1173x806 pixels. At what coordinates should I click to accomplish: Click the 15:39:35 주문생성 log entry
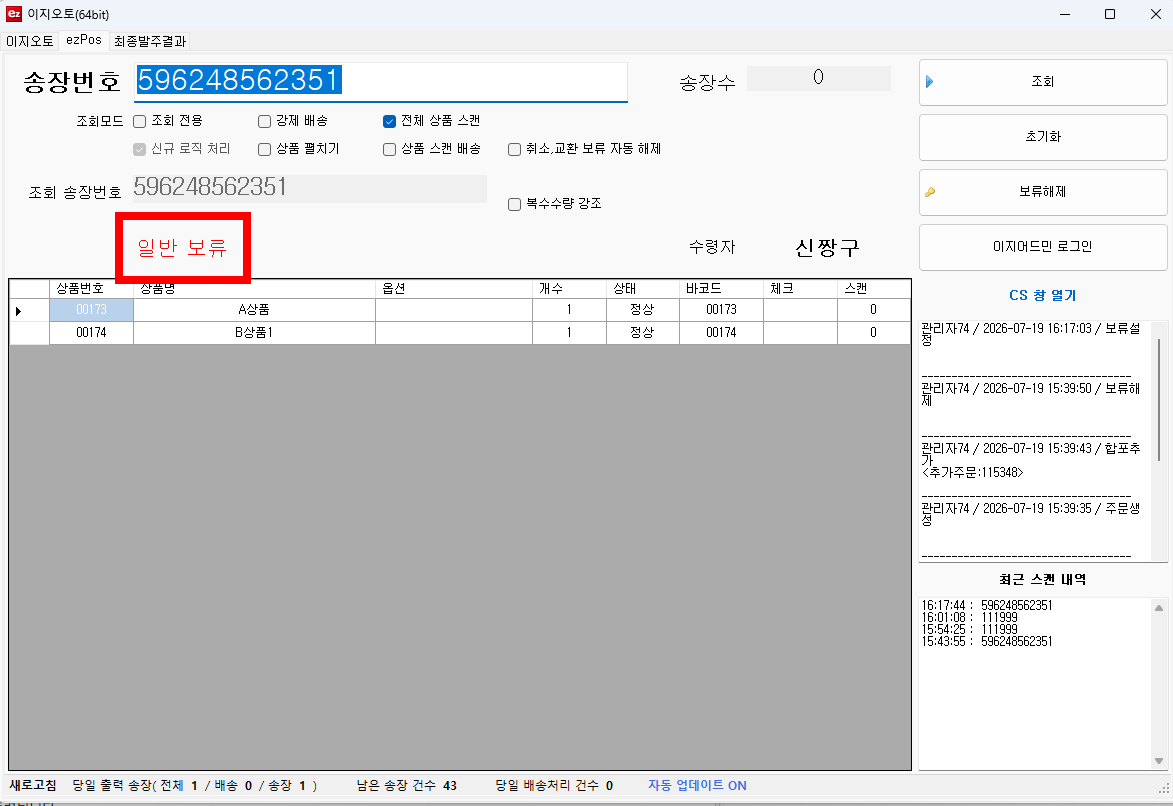point(1031,513)
